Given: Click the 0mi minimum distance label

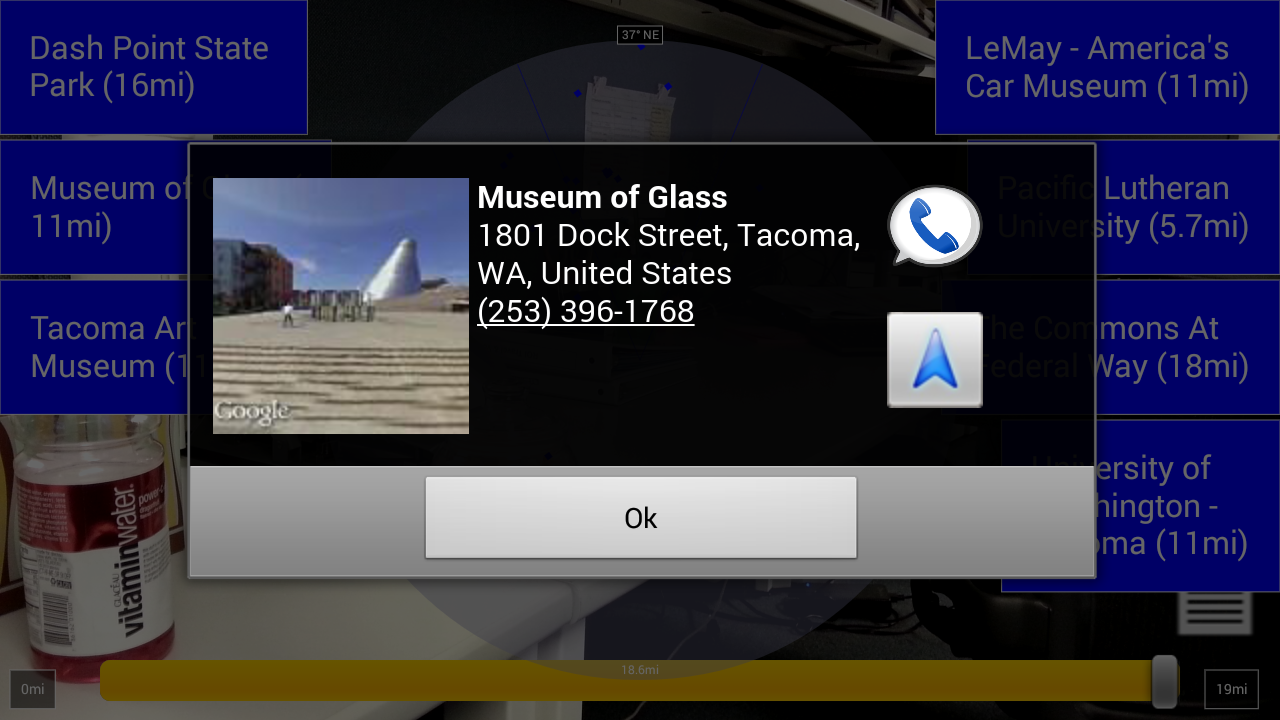Looking at the screenshot, I should pos(33,689).
